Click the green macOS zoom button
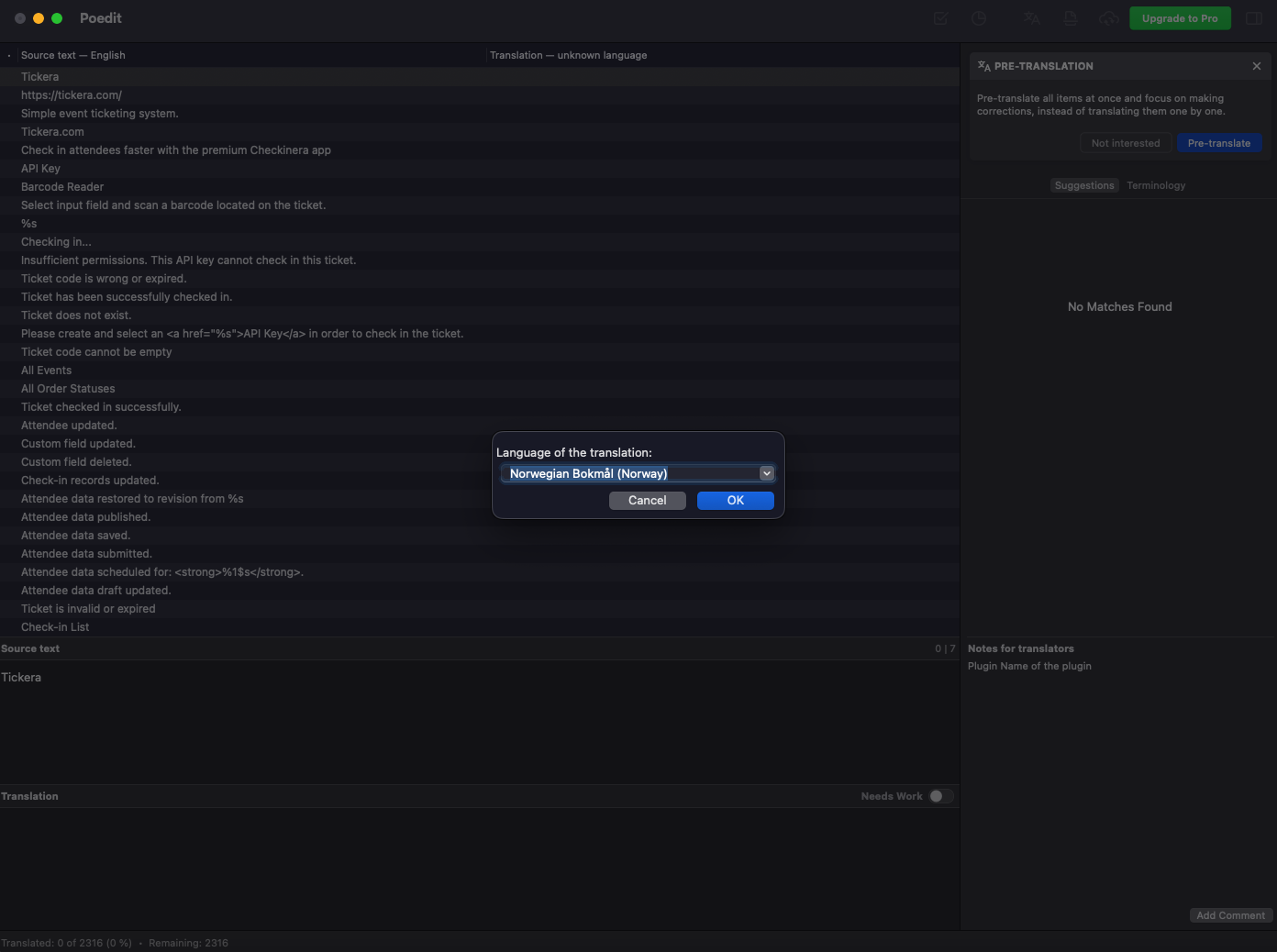Screen dimensions: 1277x952 tap(57, 18)
